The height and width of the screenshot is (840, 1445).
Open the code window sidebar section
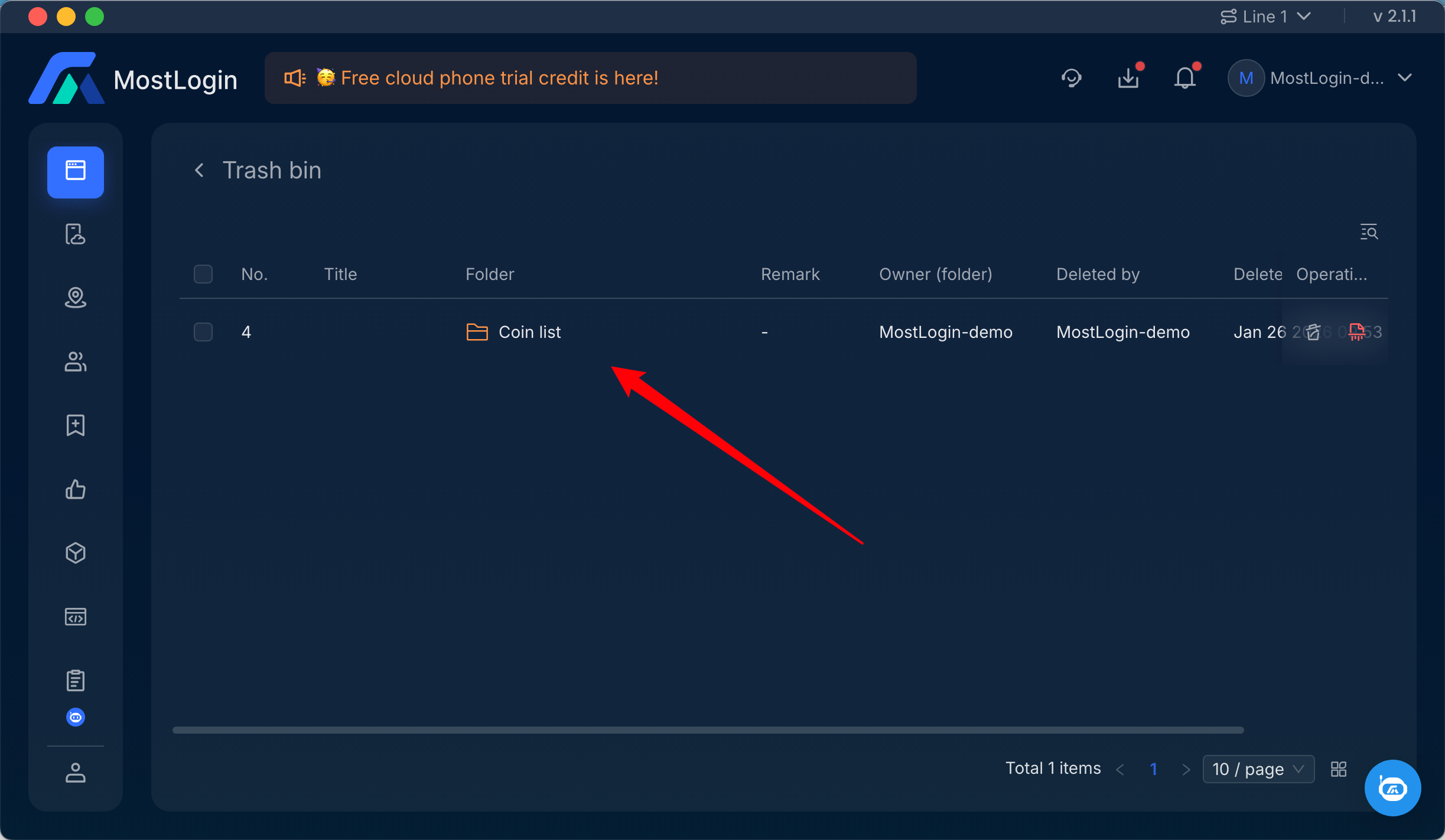tap(76, 617)
